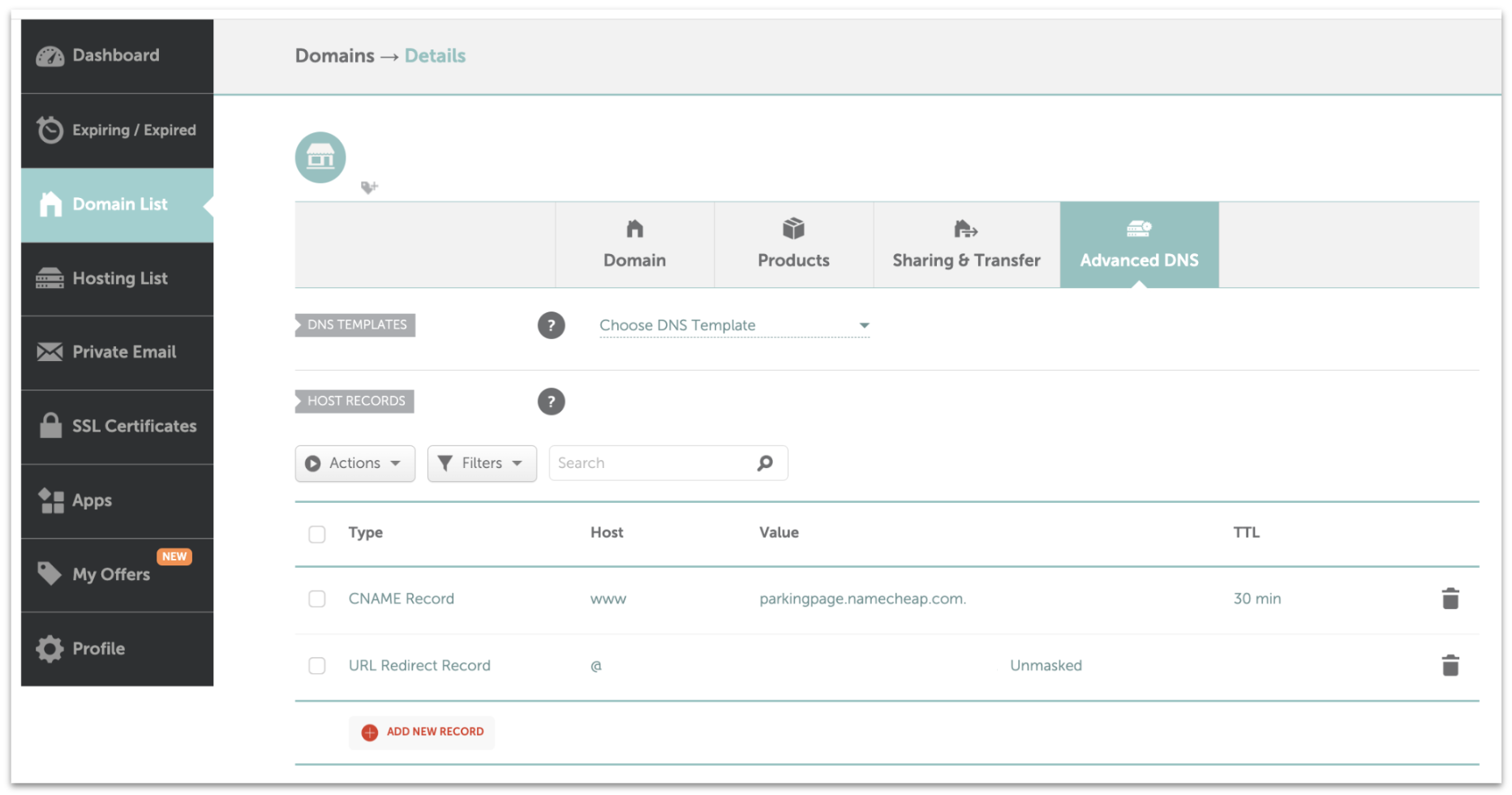Screen dimensions: 1512x795
Task: Click the help icon next to DNS Templates
Action: click(552, 324)
